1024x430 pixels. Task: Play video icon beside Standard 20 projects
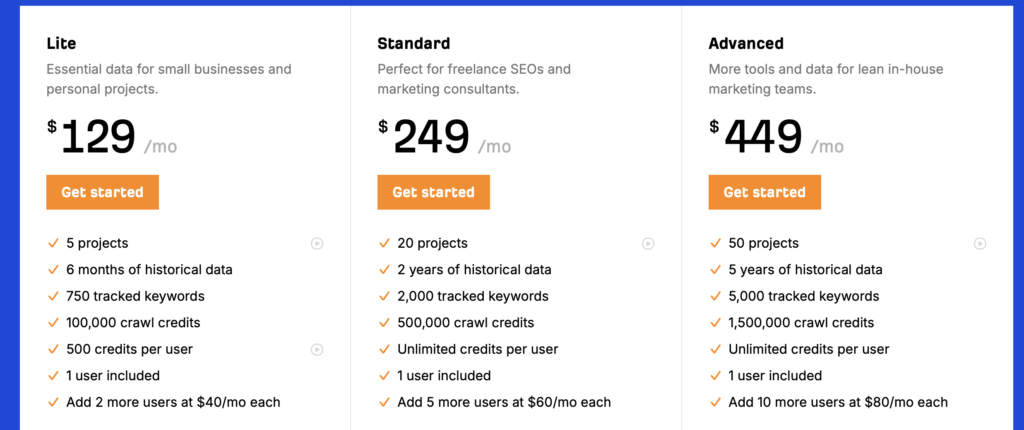[648, 244]
